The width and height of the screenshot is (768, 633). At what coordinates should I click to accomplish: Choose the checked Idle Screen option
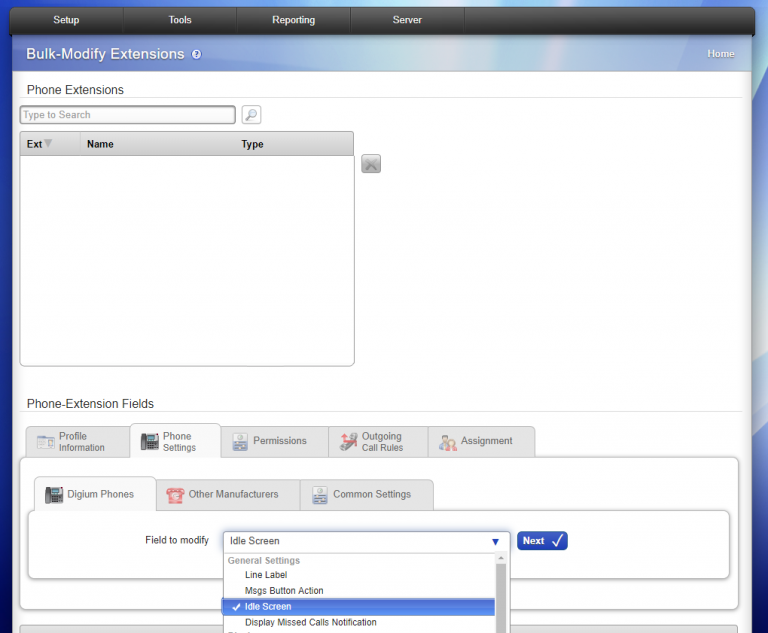coord(359,607)
